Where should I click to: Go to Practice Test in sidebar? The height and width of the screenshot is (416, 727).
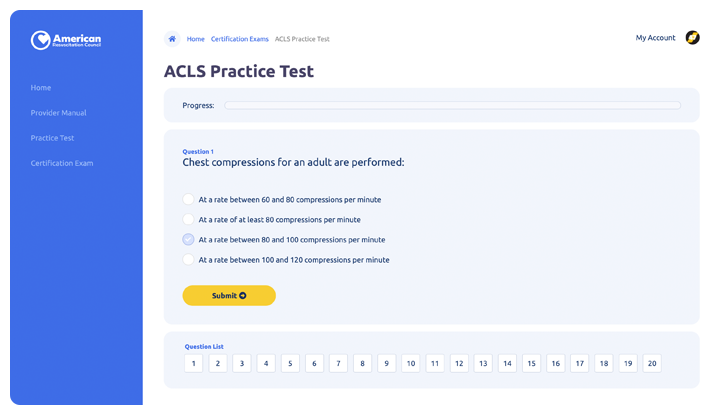tap(52, 138)
